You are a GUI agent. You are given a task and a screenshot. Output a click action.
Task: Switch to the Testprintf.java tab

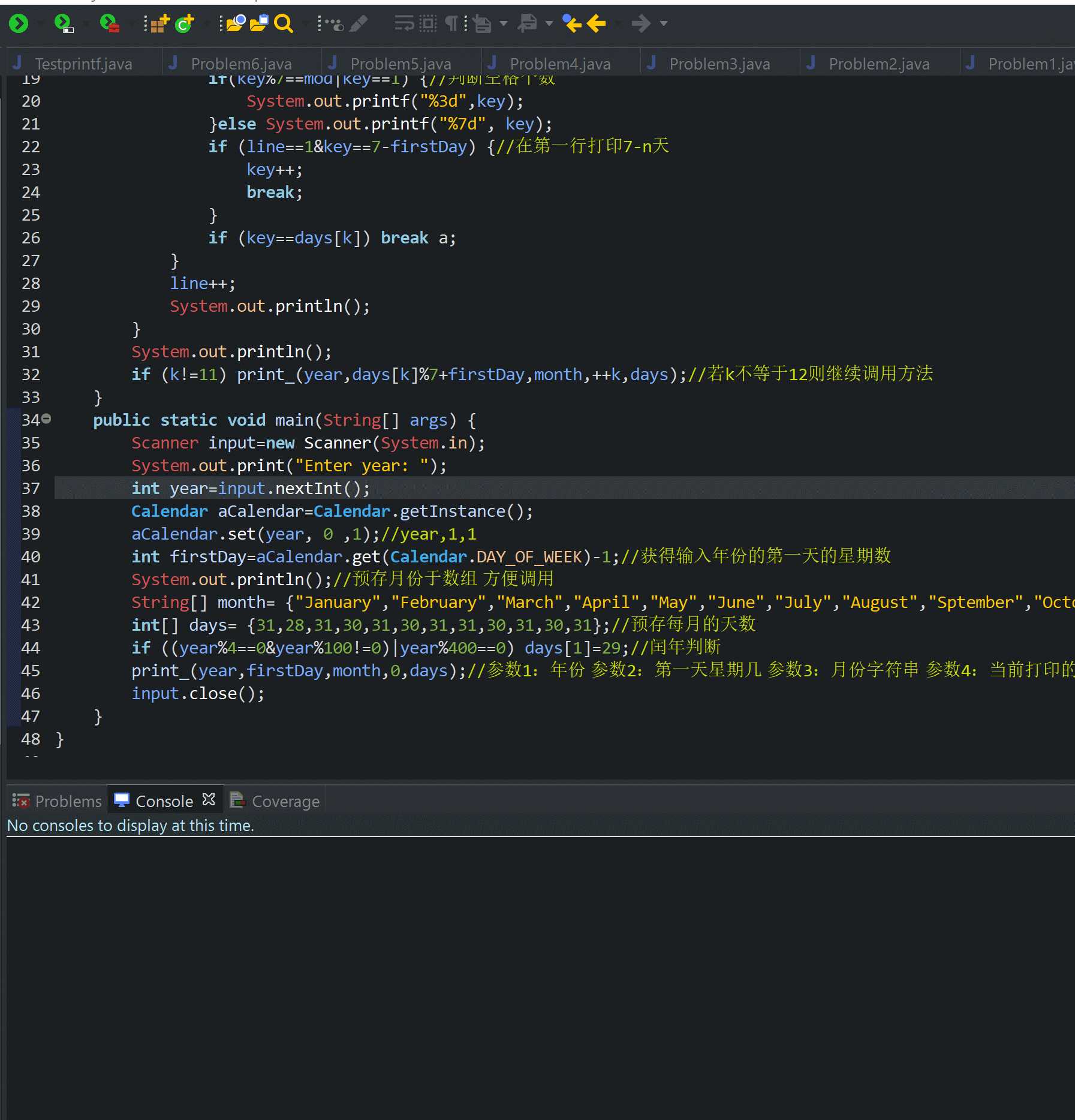click(x=83, y=64)
